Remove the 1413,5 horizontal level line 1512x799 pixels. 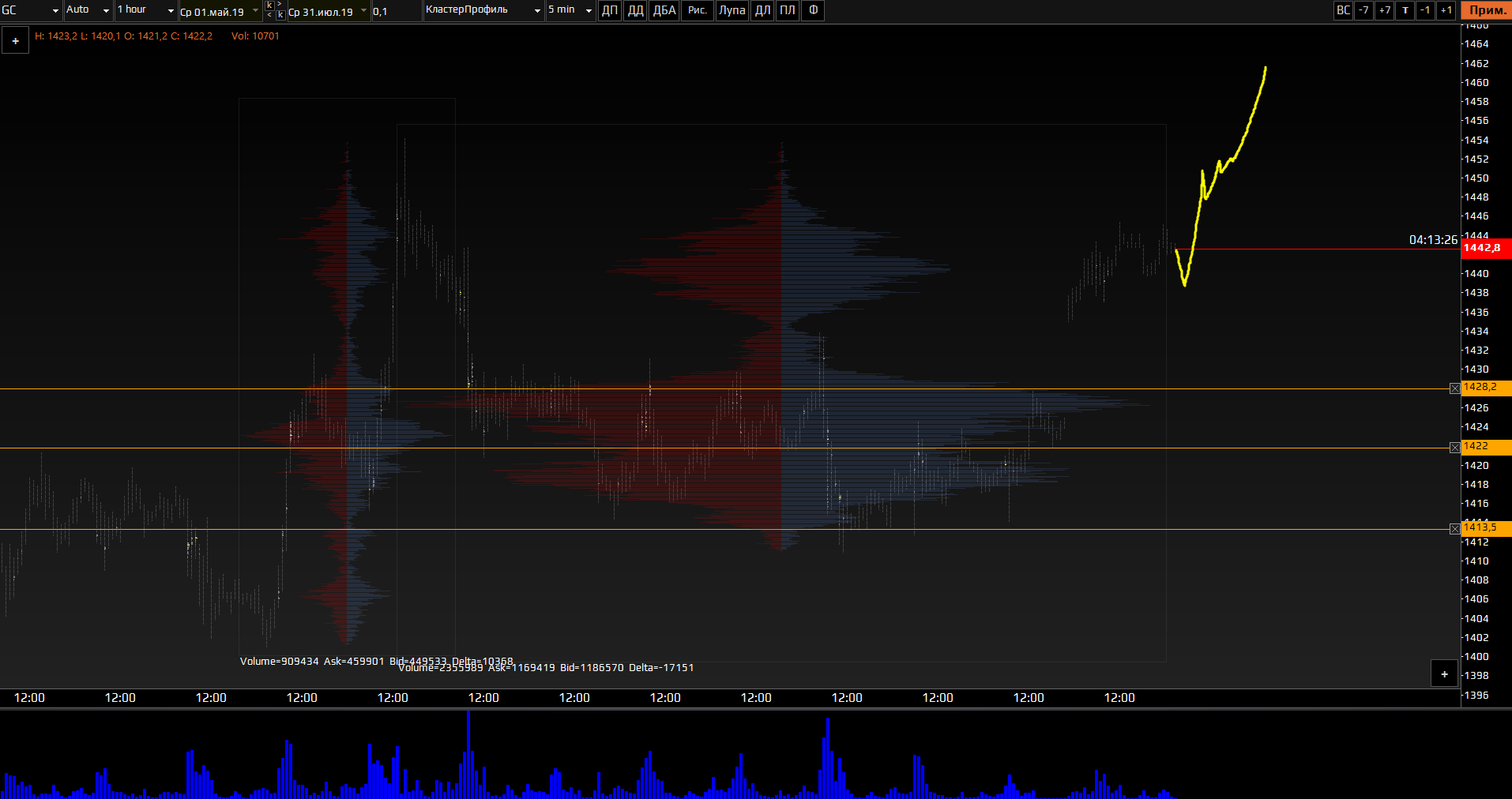pos(1454,529)
